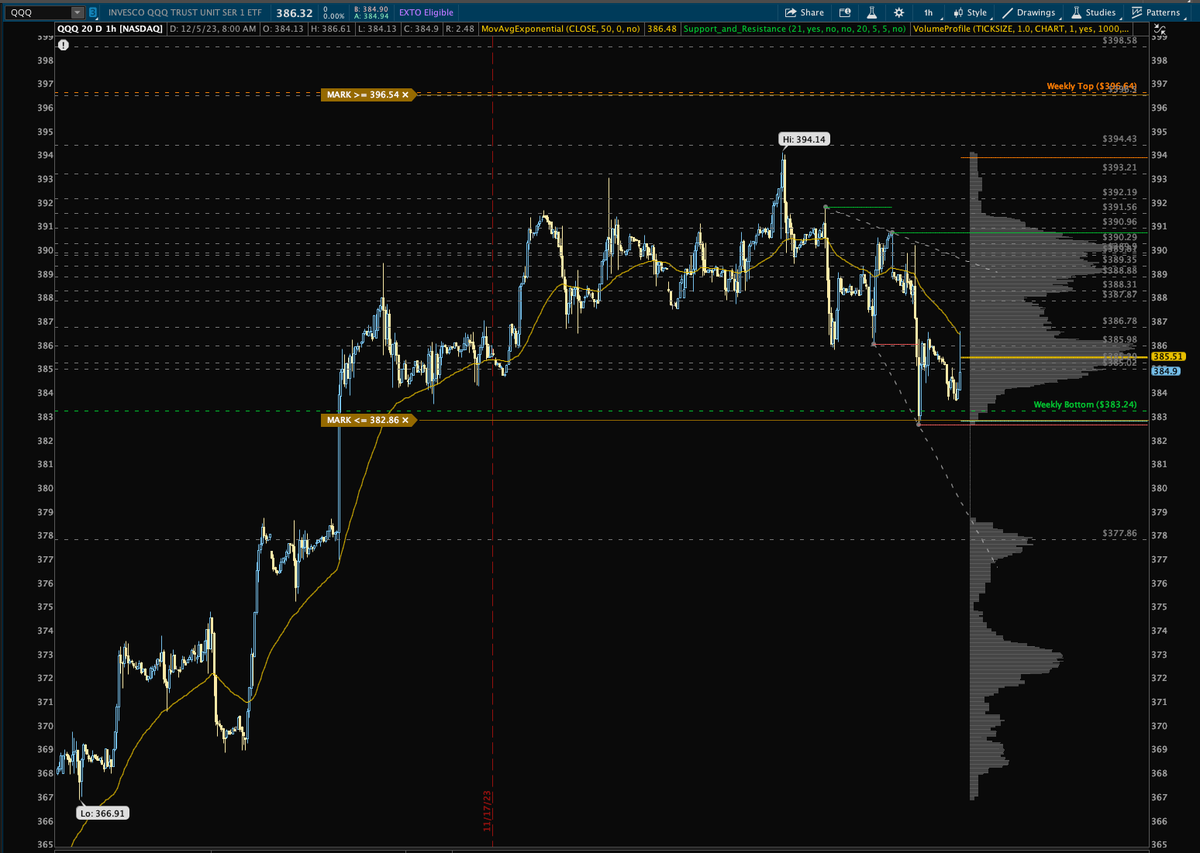Click the Hi: 394.14 price bubble
Image resolution: width=1200 pixels, height=853 pixels.
[x=805, y=139]
